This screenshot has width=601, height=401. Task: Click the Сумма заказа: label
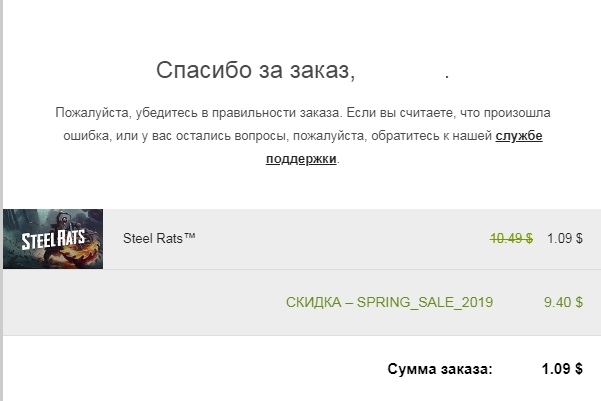coord(440,369)
